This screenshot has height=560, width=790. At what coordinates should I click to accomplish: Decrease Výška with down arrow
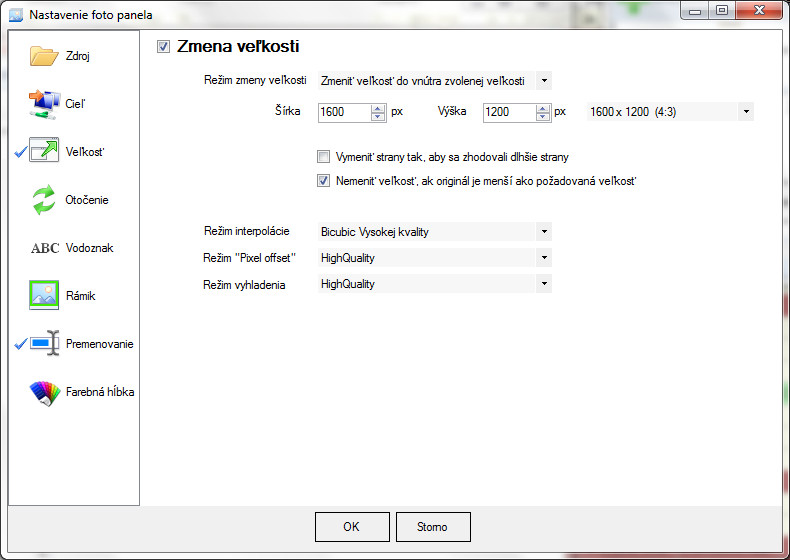(543, 116)
